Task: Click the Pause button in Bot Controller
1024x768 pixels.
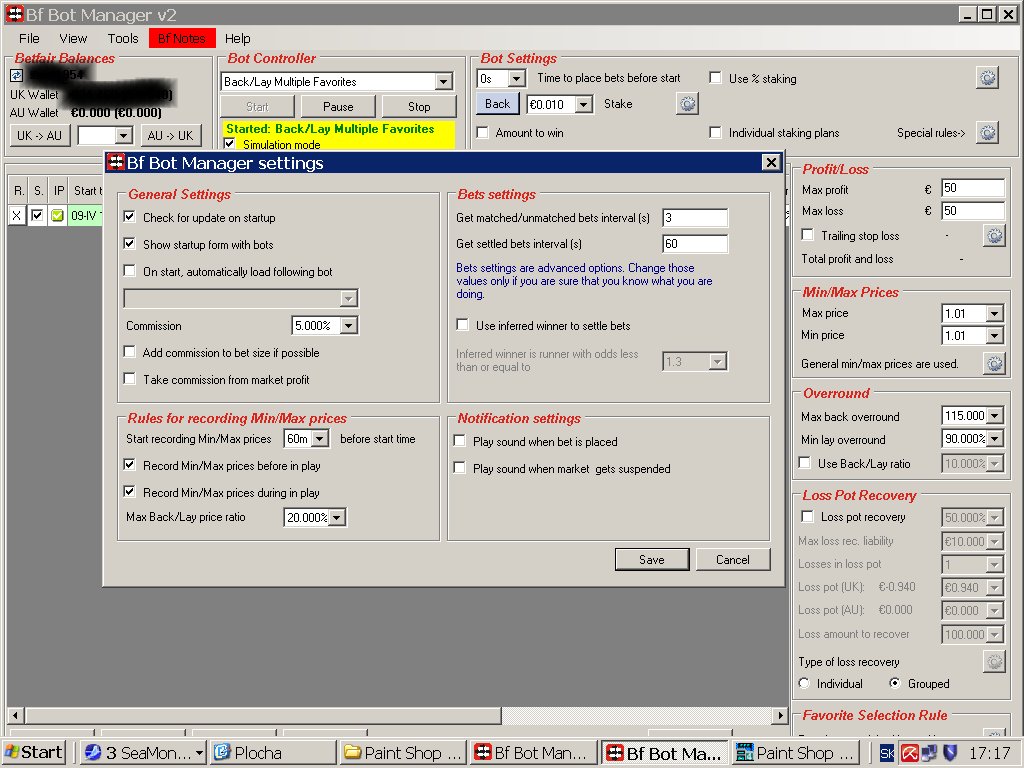Action: pos(338,106)
